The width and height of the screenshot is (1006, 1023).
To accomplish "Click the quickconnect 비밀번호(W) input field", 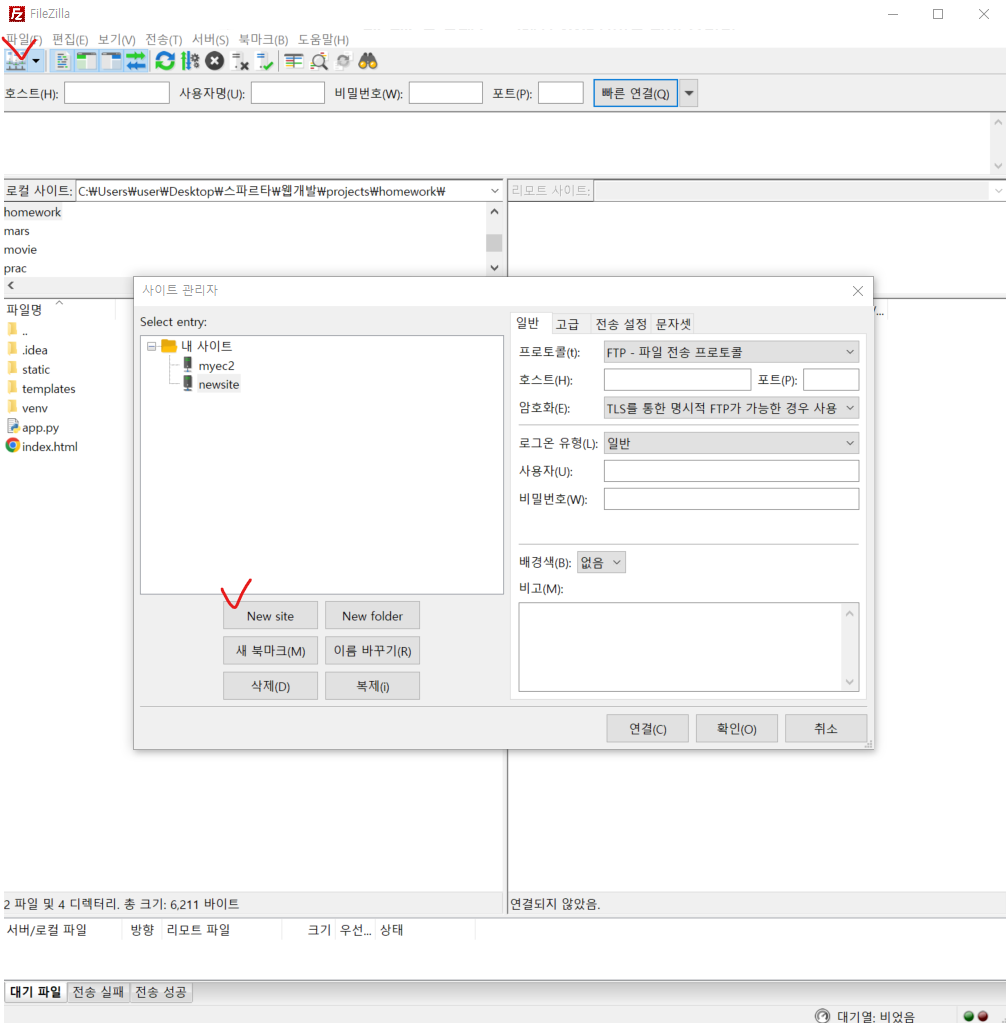I will coord(446,93).
